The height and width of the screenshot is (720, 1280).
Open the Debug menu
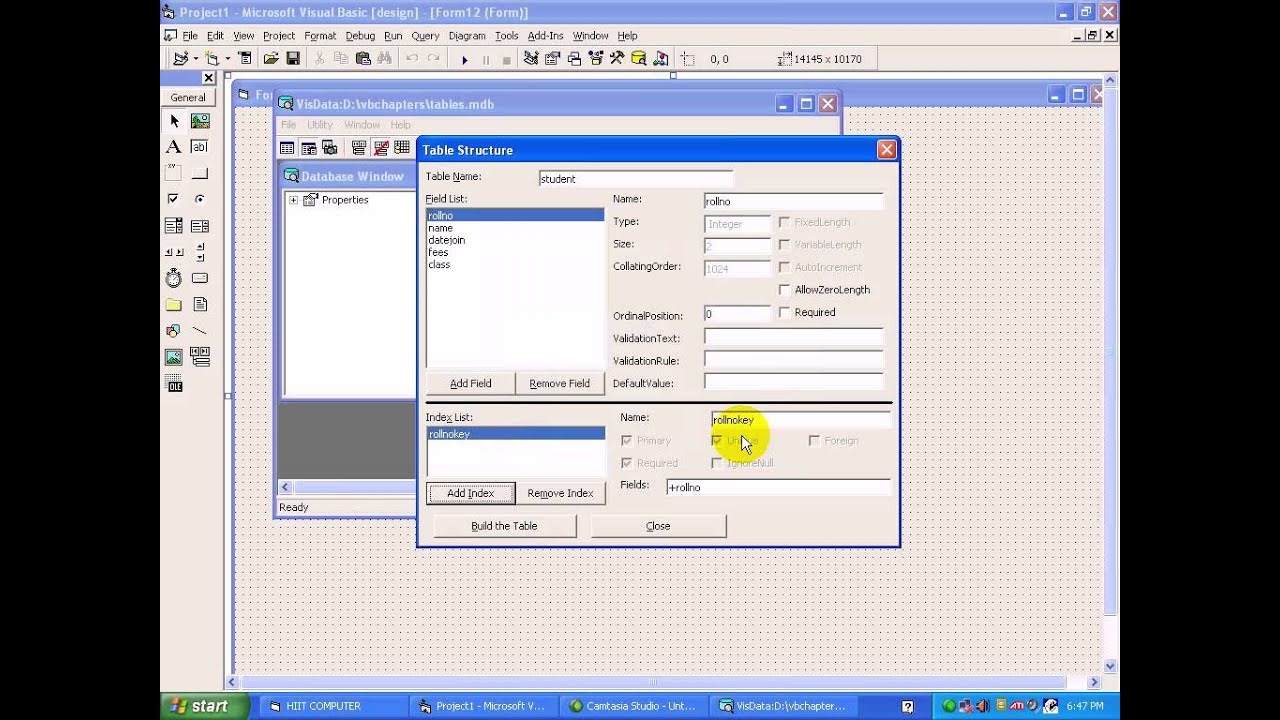[x=360, y=36]
